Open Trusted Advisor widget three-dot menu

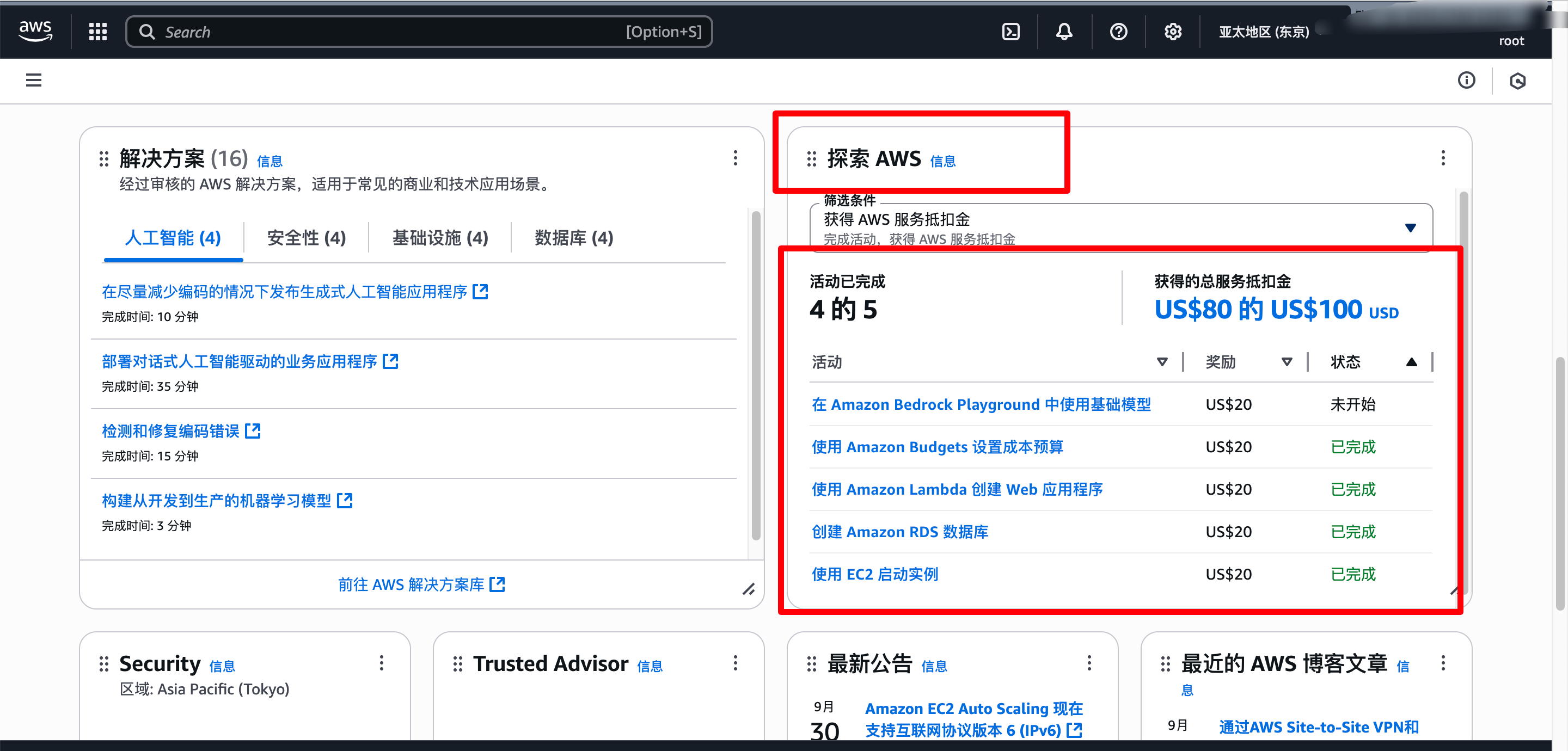coord(736,663)
